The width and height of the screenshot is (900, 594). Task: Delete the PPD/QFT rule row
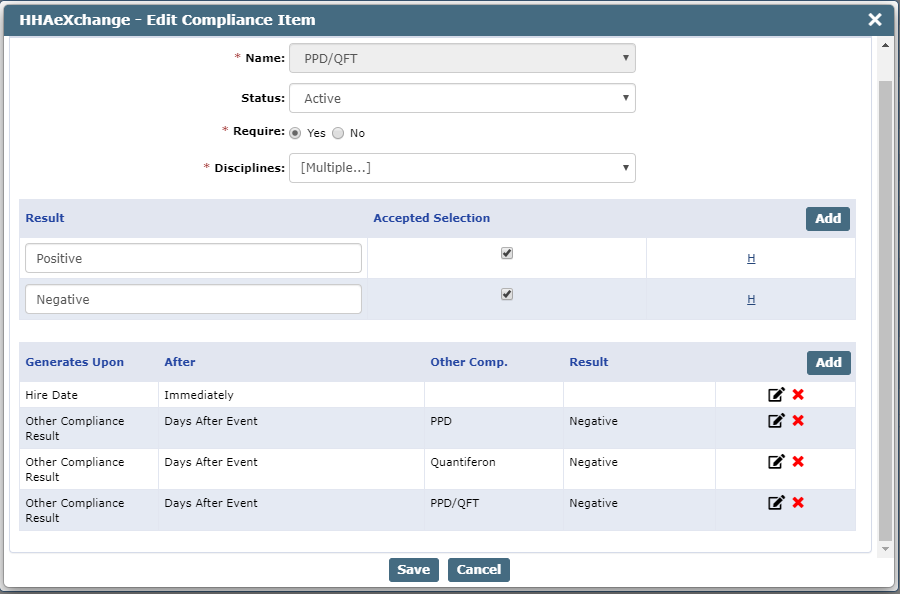point(798,503)
